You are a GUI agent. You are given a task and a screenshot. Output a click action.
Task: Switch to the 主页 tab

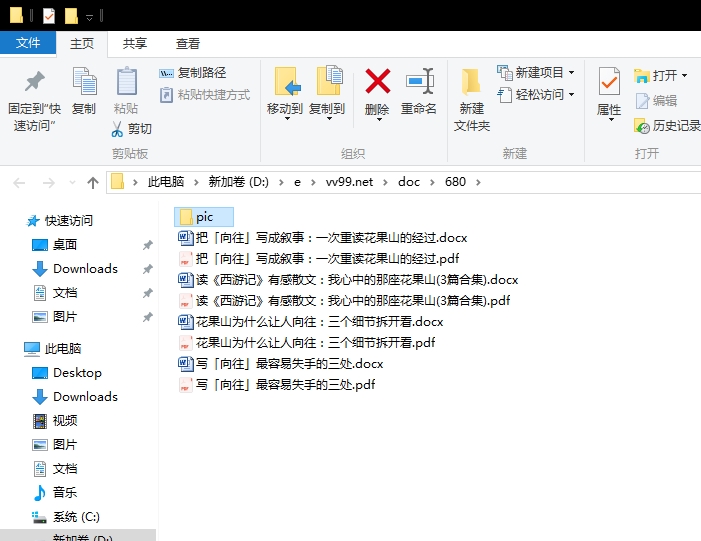tap(82, 43)
